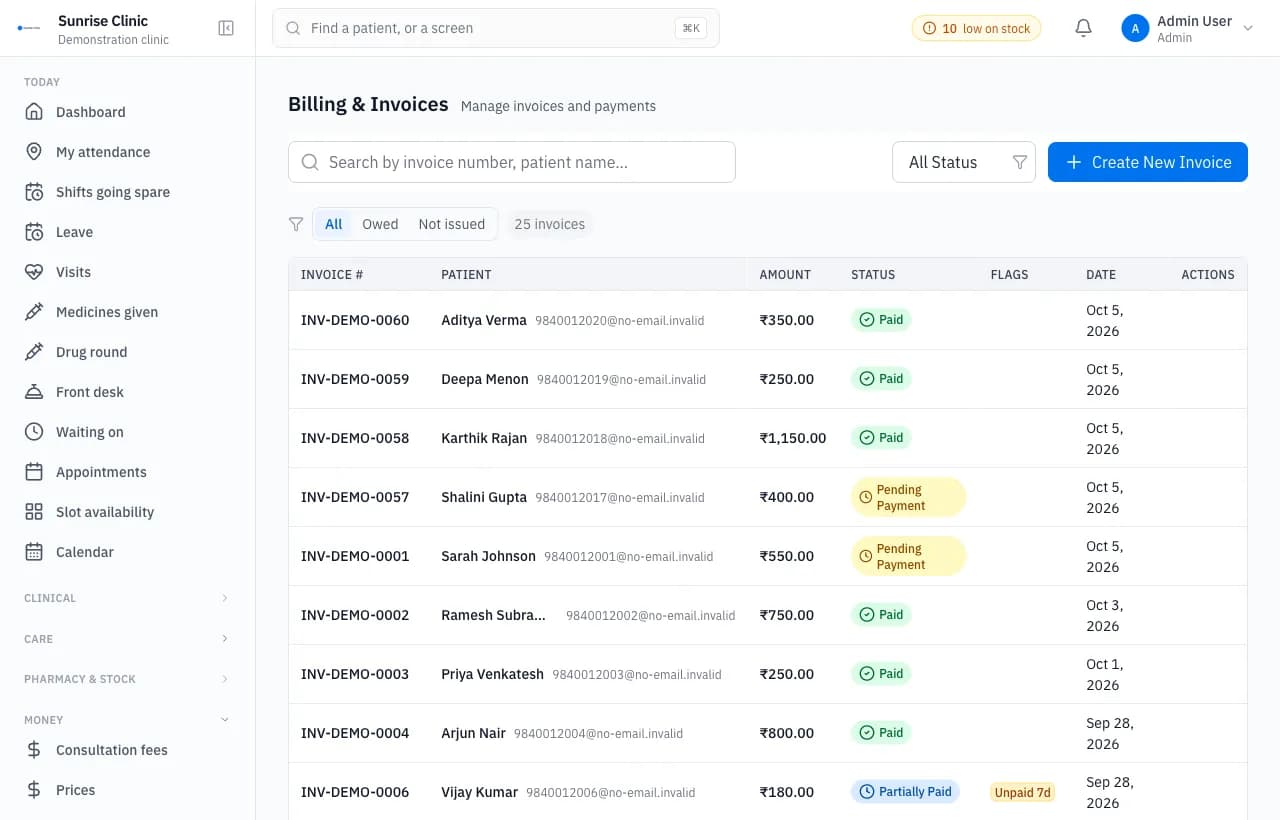Viewport: 1280px width, 820px height.
Task: Open the All Status dropdown
Action: (x=964, y=162)
